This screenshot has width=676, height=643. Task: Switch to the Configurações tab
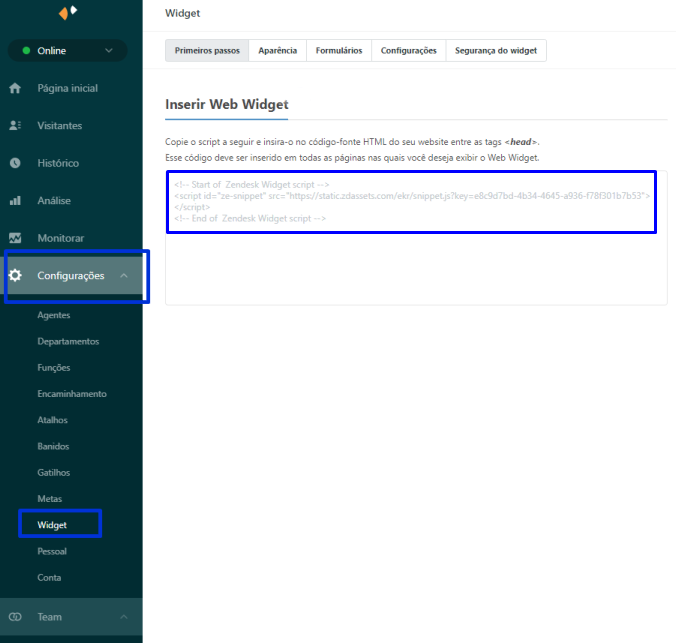409,50
